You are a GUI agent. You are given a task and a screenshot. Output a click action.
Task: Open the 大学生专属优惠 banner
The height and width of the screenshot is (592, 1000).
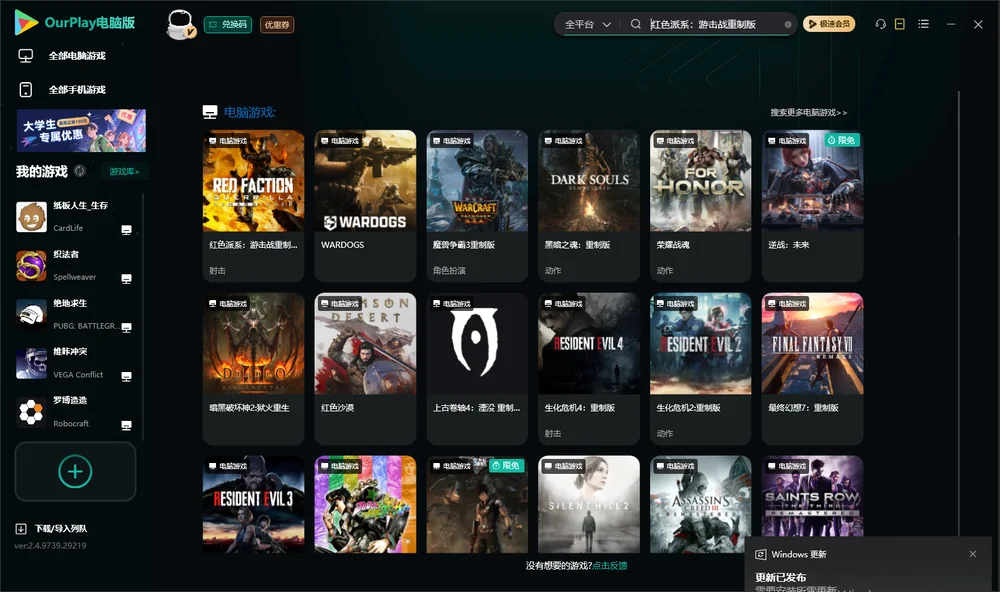81,131
